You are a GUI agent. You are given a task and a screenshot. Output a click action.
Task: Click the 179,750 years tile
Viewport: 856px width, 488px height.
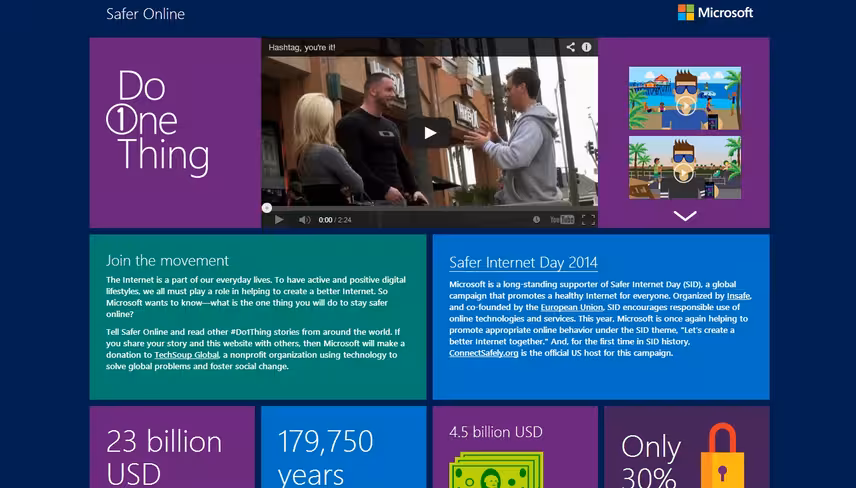point(343,447)
